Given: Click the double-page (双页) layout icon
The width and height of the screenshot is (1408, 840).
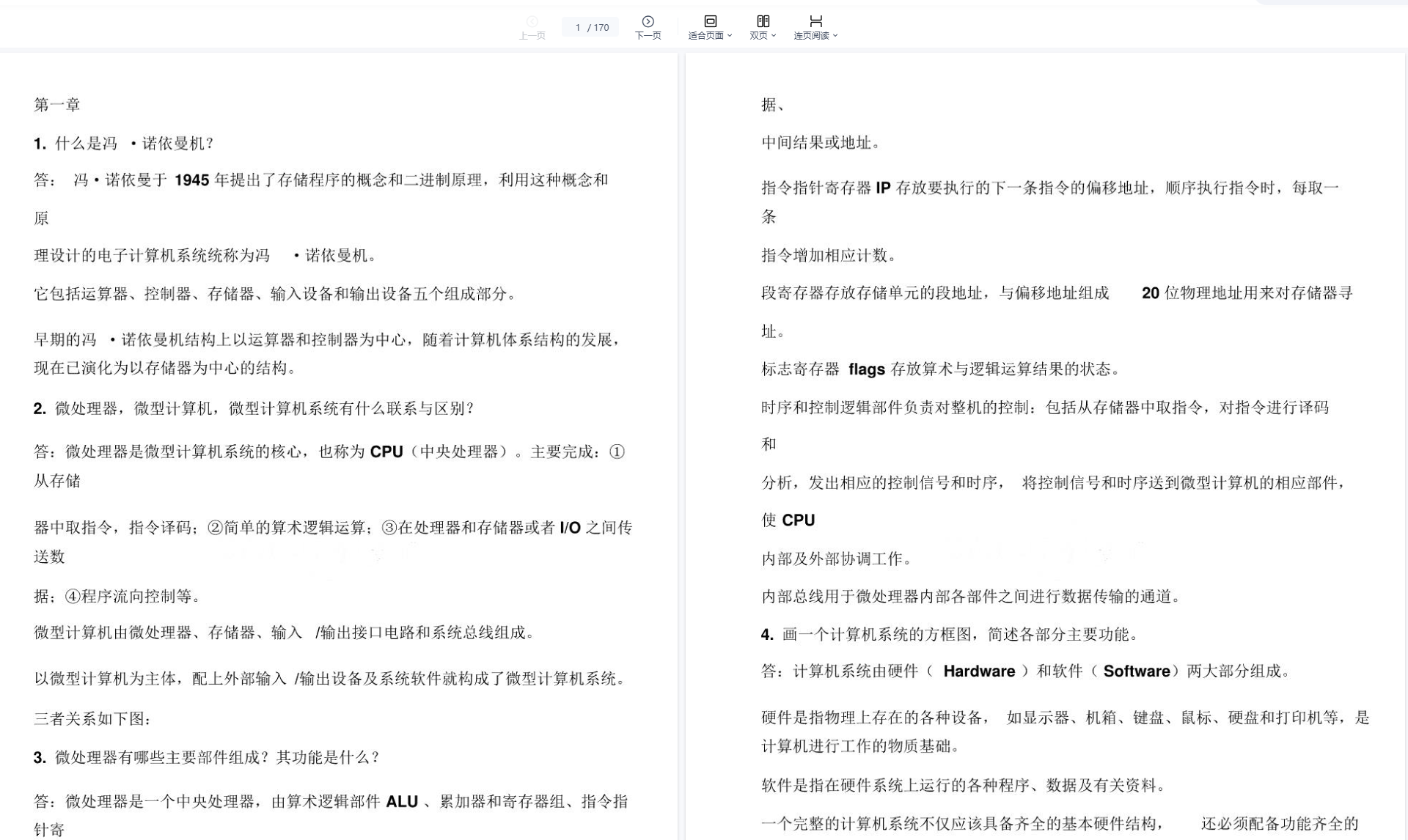Looking at the screenshot, I should pyautogui.click(x=763, y=21).
